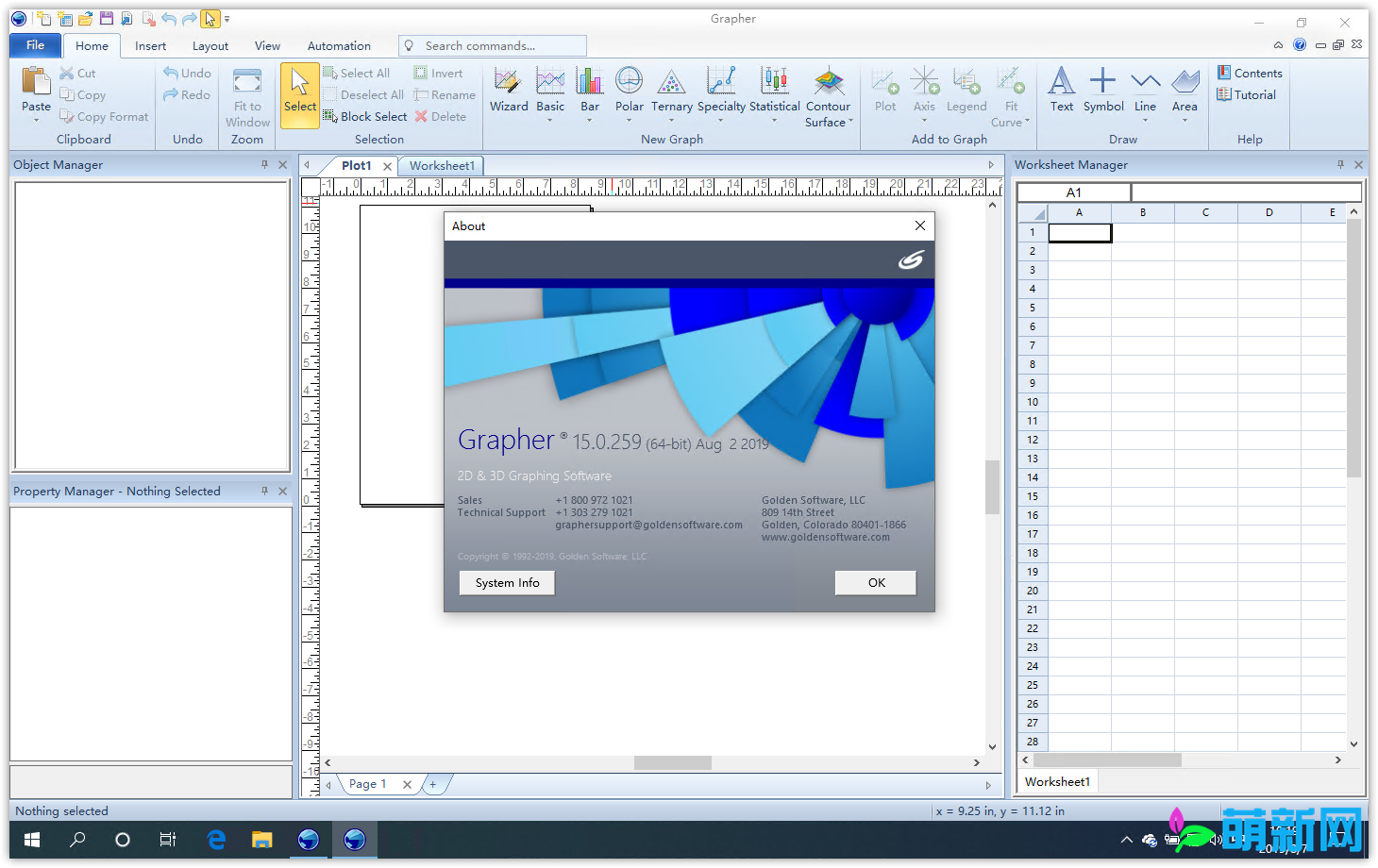The height and width of the screenshot is (868, 1378).
Task: Click Add Plot to graph
Action: [885, 91]
